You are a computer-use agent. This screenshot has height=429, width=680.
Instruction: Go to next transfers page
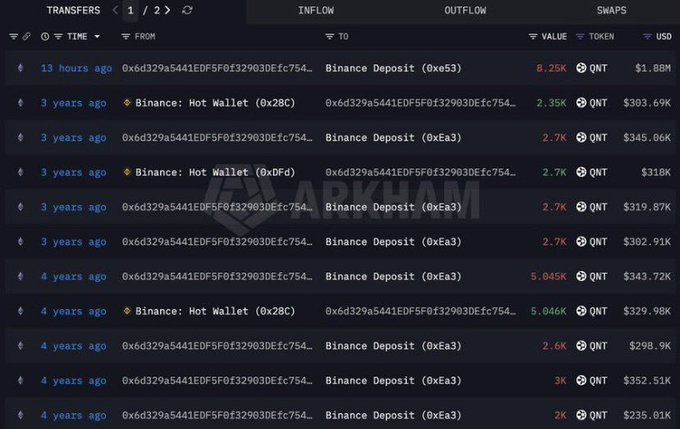[x=167, y=10]
